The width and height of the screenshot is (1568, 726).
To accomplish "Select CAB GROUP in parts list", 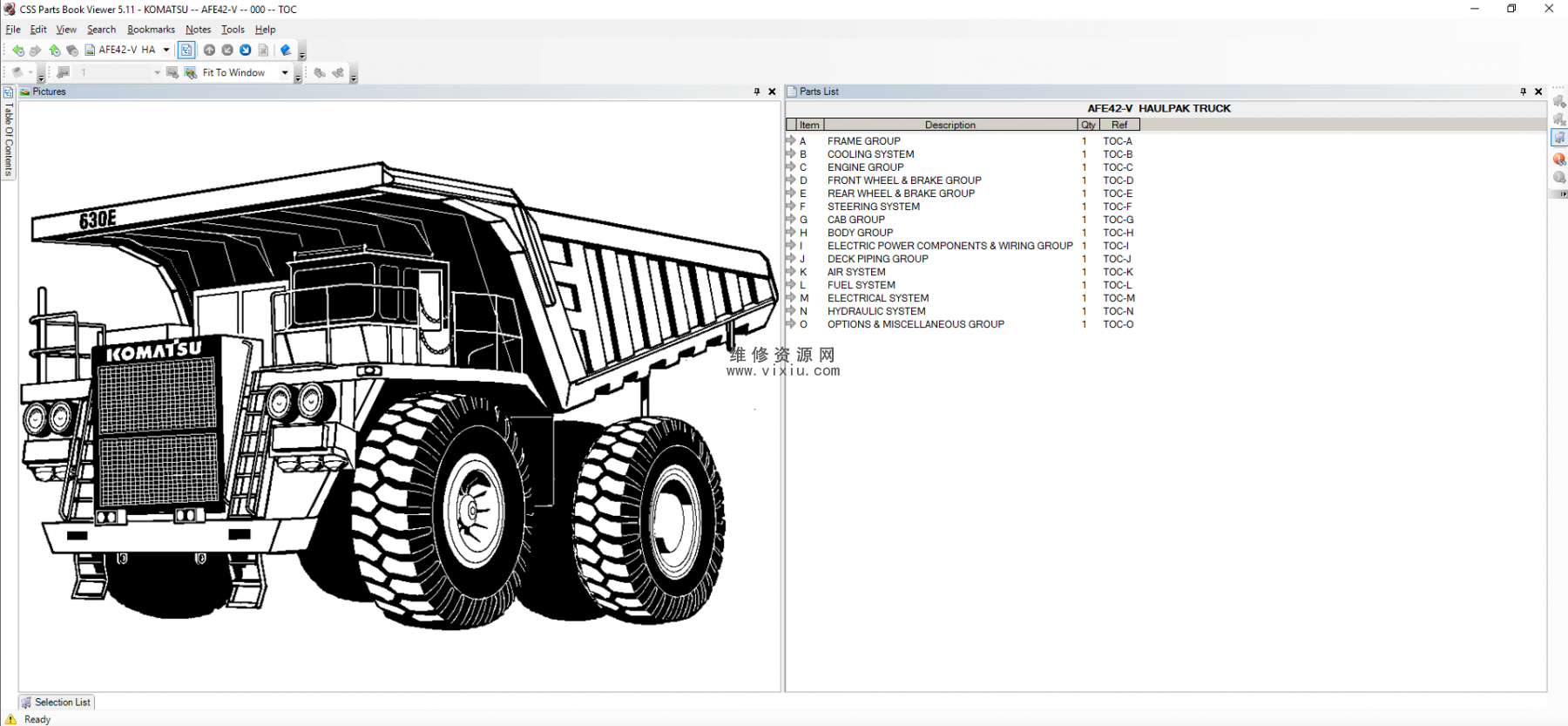I will coord(856,220).
